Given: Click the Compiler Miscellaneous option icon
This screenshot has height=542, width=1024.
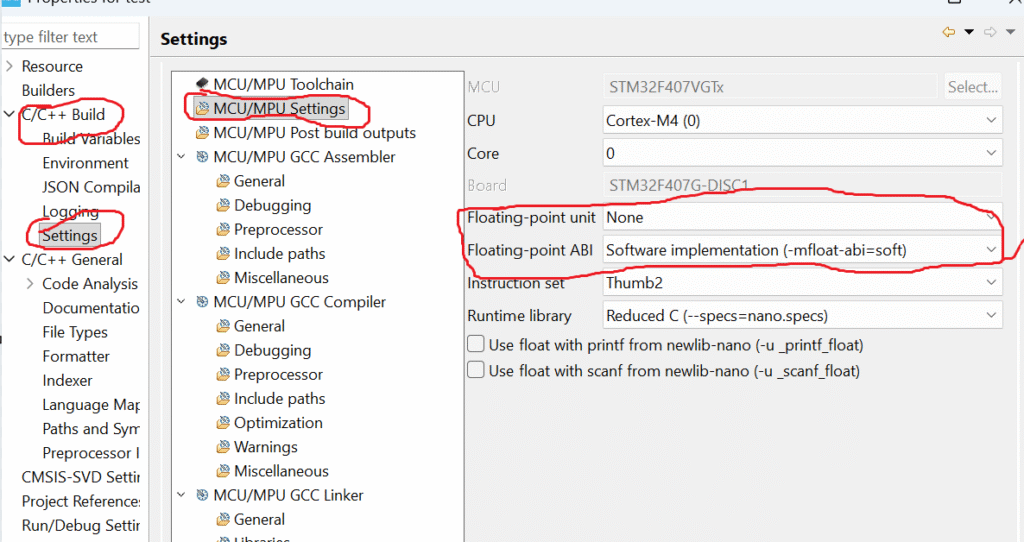Looking at the screenshot, I should pos(223,471).
